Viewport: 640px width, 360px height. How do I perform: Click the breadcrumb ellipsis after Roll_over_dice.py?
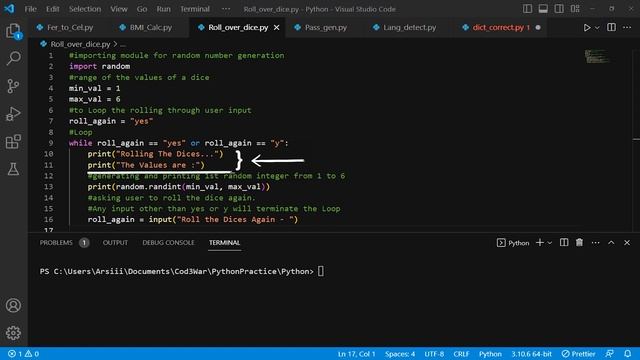coord(123,44)
